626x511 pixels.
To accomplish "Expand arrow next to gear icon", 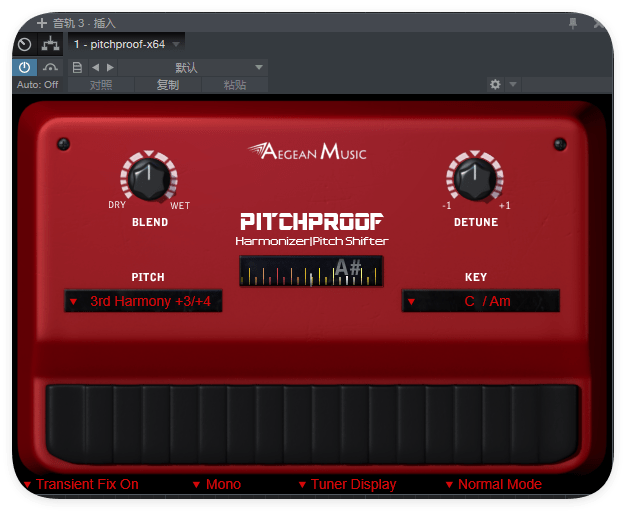I will tap(513, 85).
